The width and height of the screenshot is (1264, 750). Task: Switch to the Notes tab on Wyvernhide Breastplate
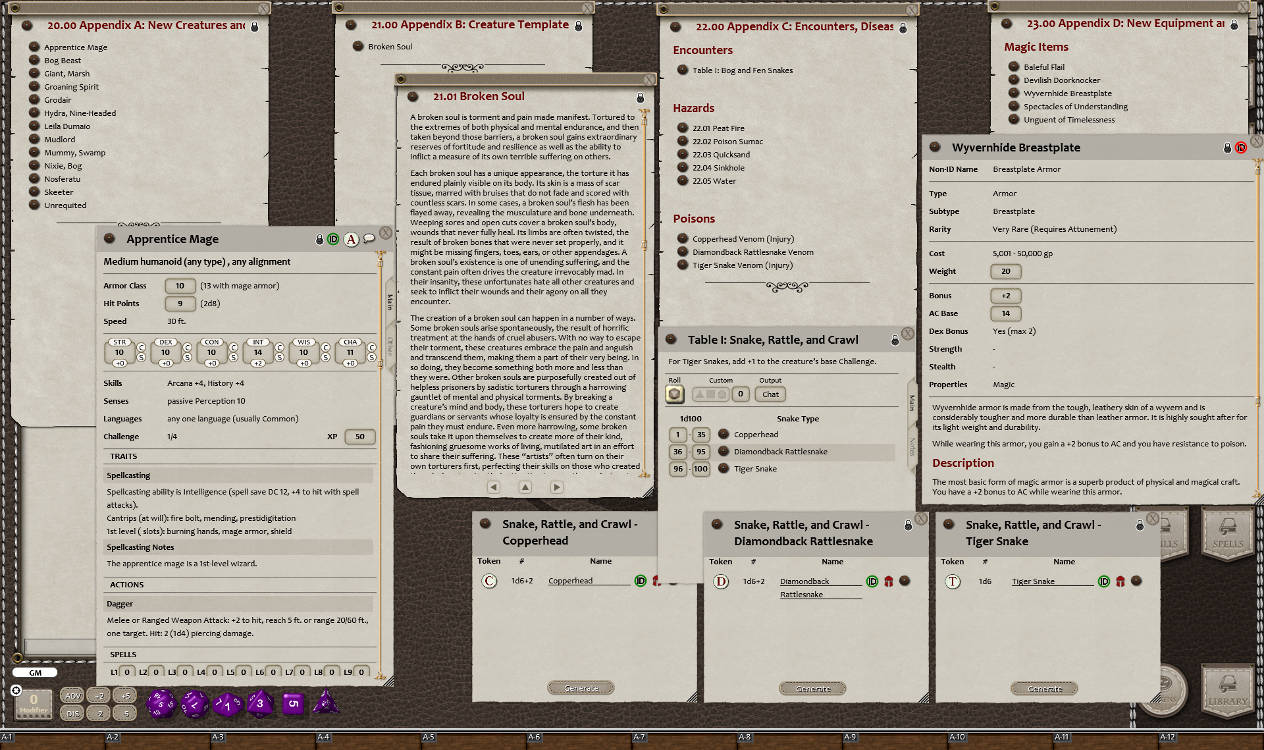point(911,447)
